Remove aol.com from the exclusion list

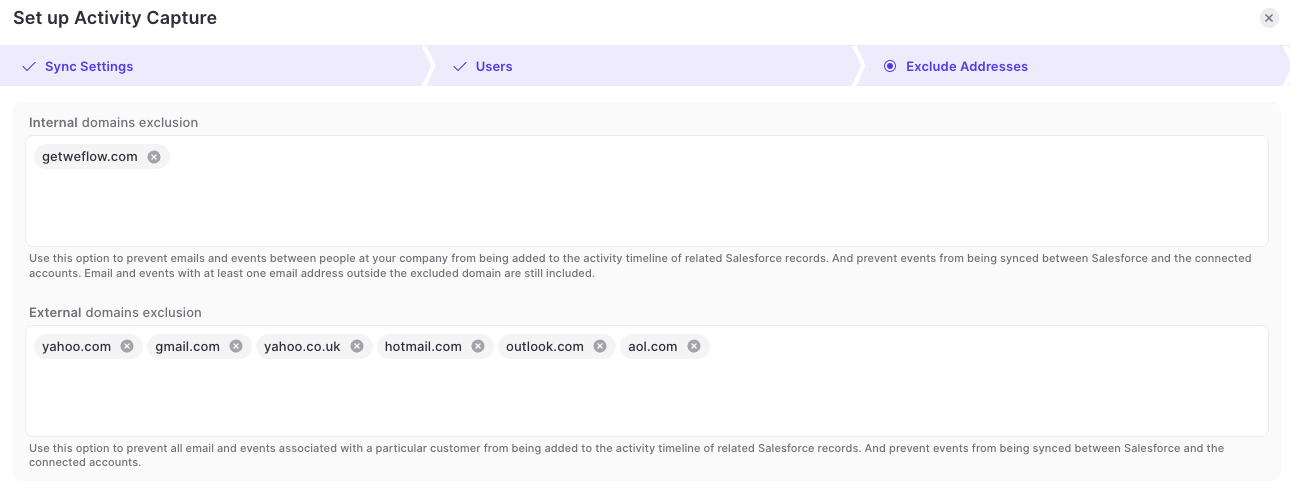[x=694, y=347]
